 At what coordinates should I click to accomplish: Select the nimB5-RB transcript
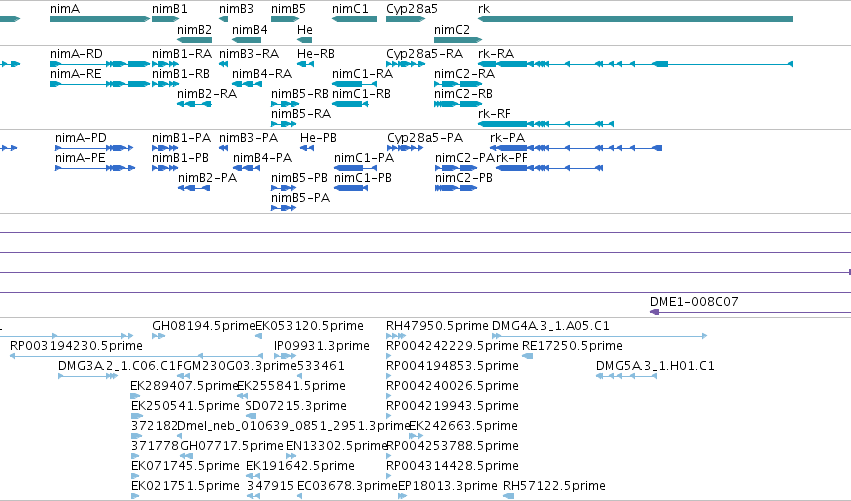click(x=285, y=104)
